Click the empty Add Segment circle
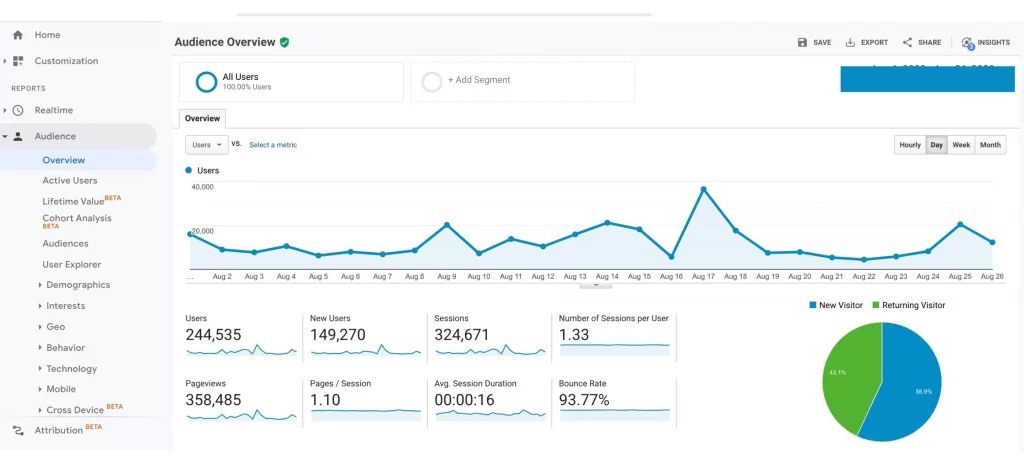This screenshot has width=1024, height=464. point(432,82)
